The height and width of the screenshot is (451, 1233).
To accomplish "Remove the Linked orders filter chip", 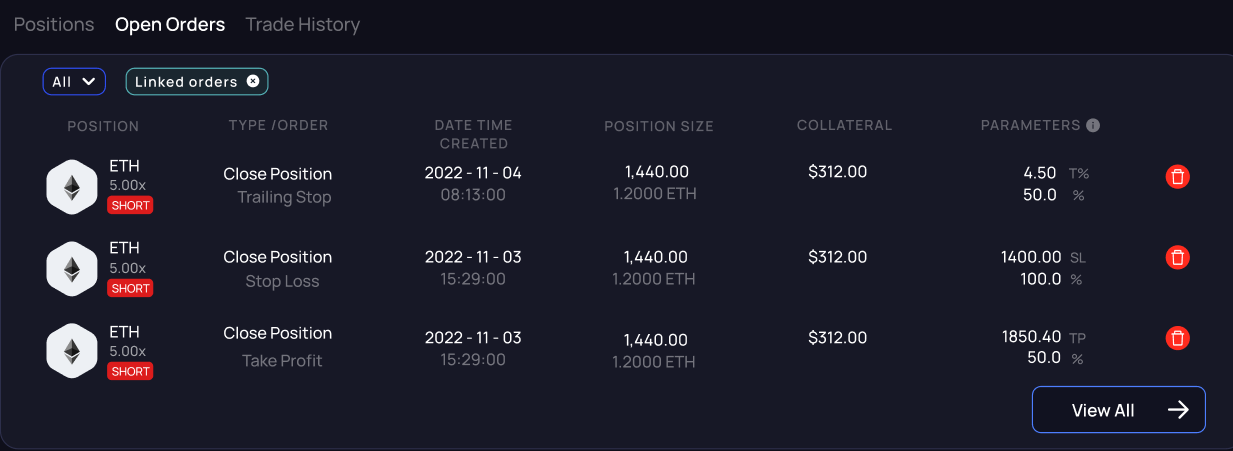I will [x=253, y=81].
